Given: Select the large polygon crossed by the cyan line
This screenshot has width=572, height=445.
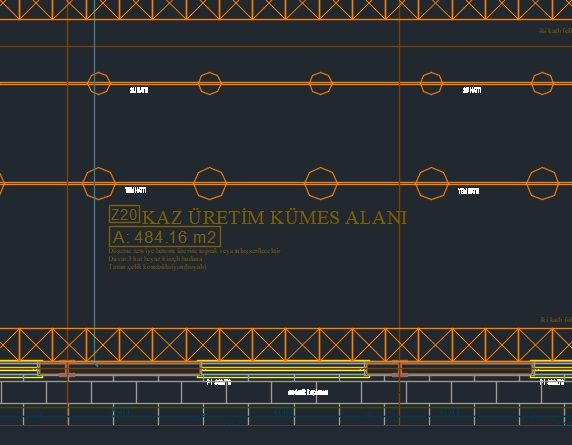Looking at the screenshot, I should pyautogui.click(x=99, y=183).
